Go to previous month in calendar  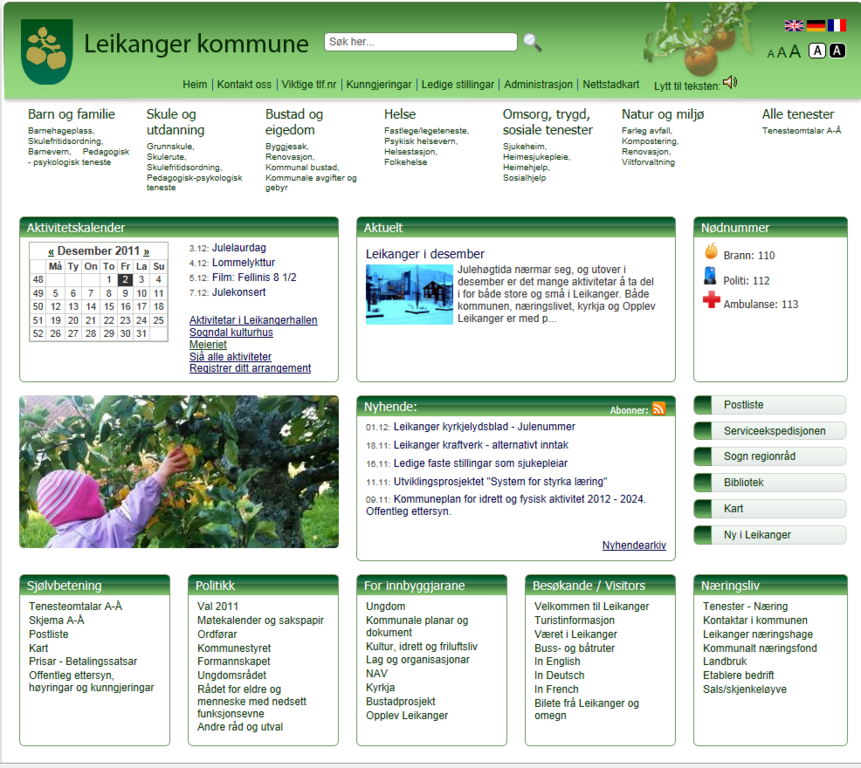click(x=51, y=251)
